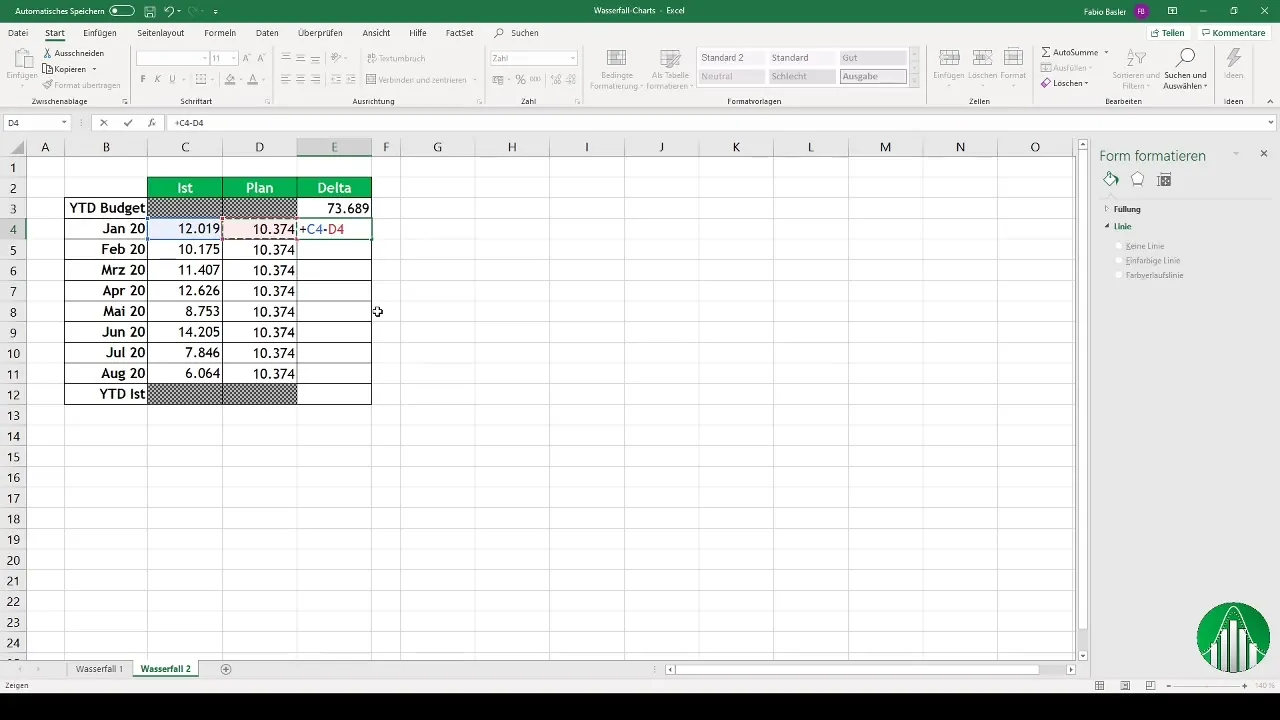Open Suchen und Auswählen magnifier
1280x720 pixels.
[x=1186, y=68]
